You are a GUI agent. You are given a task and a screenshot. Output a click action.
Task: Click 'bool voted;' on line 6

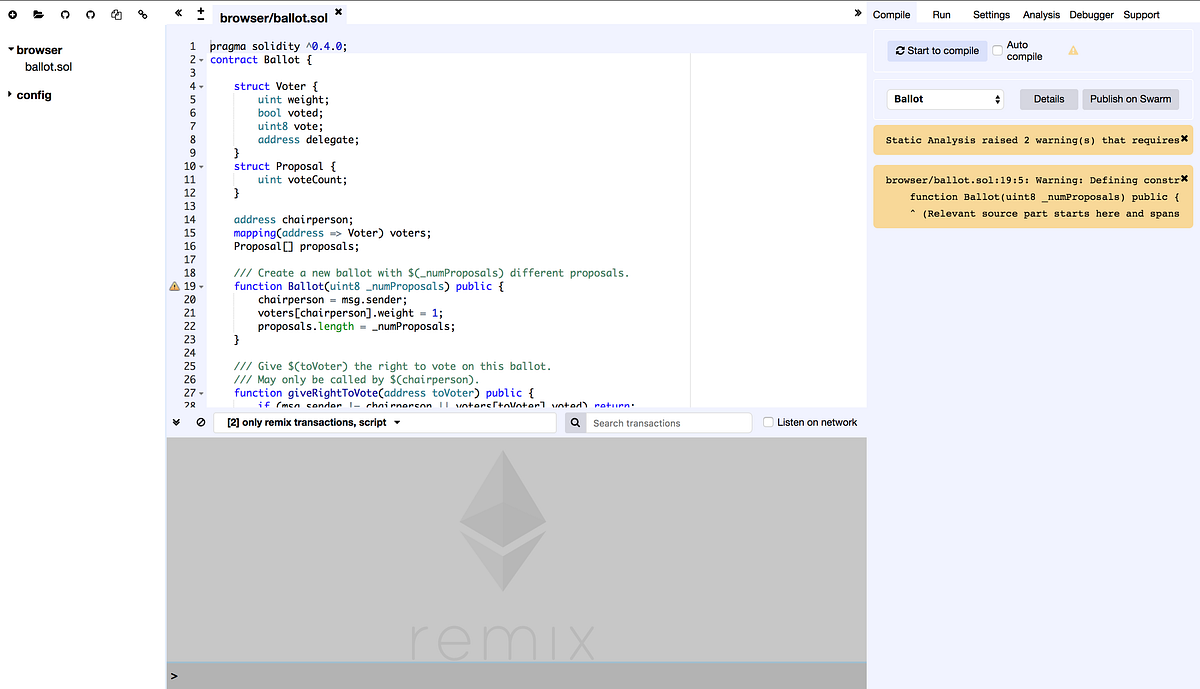click(291, 113)
